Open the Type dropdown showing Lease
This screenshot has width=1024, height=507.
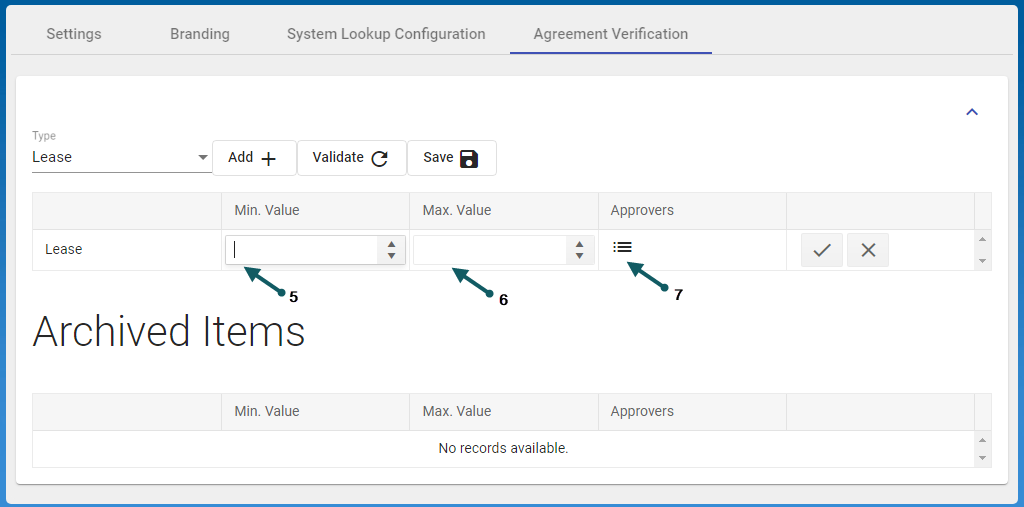[120, 157]
